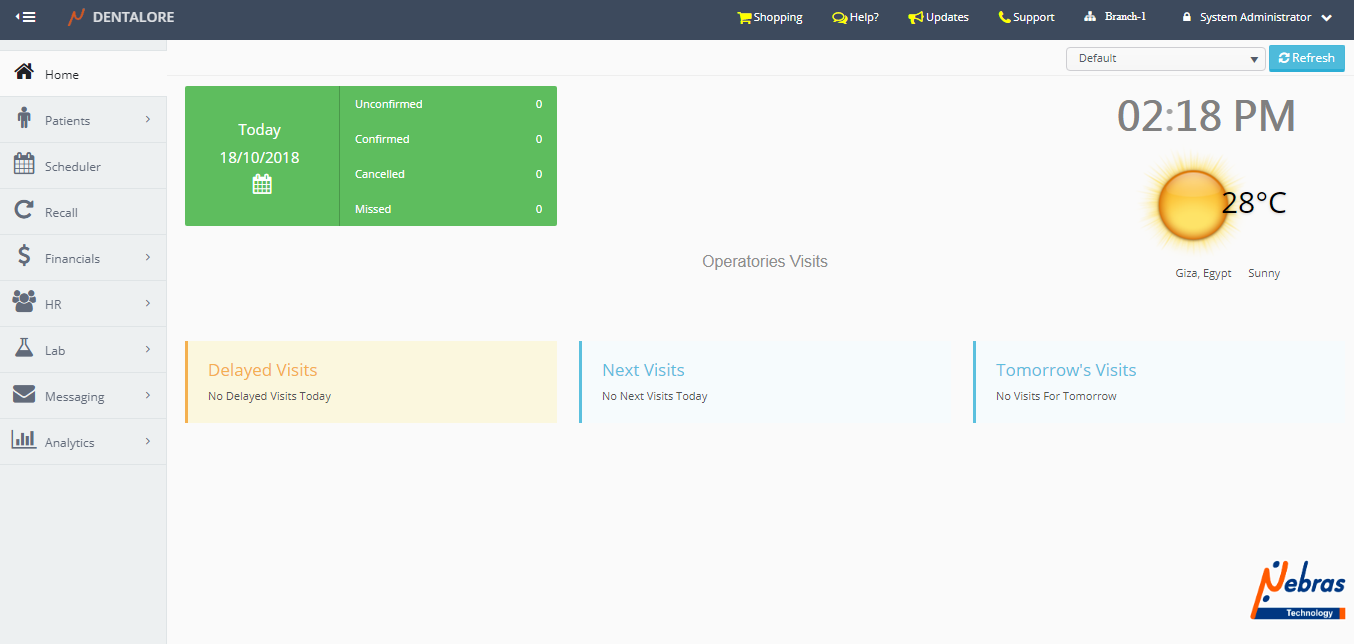Viewport: 1354px width, 644px height.
Task: Click the Financials dollar sign icon
Action: click(24, 257)
